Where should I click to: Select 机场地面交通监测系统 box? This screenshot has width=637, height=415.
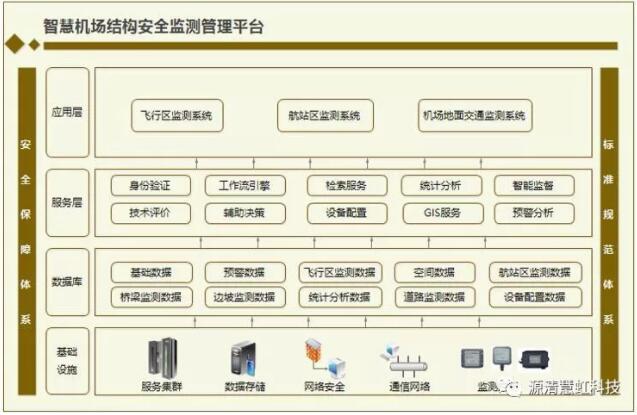click(474, 116)
